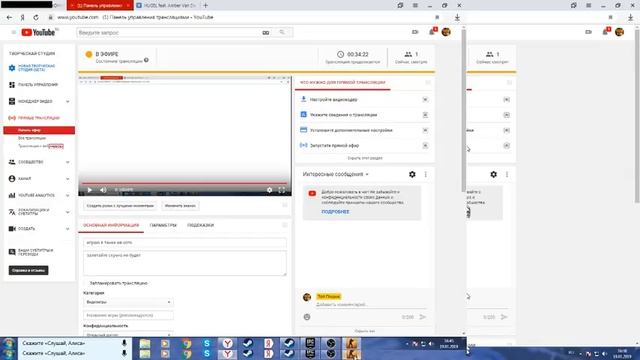The width and height of the screenshot is (640, 360).
Task: Select 'Все трансляции' sidebar item
Action: [32, 138]
